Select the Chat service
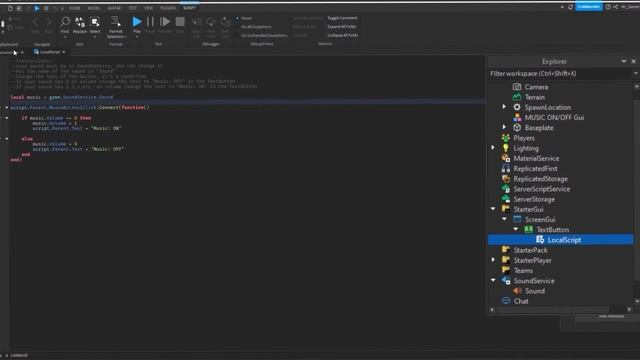The height and width of the screenshot is (360, 640). coord(521,301)
